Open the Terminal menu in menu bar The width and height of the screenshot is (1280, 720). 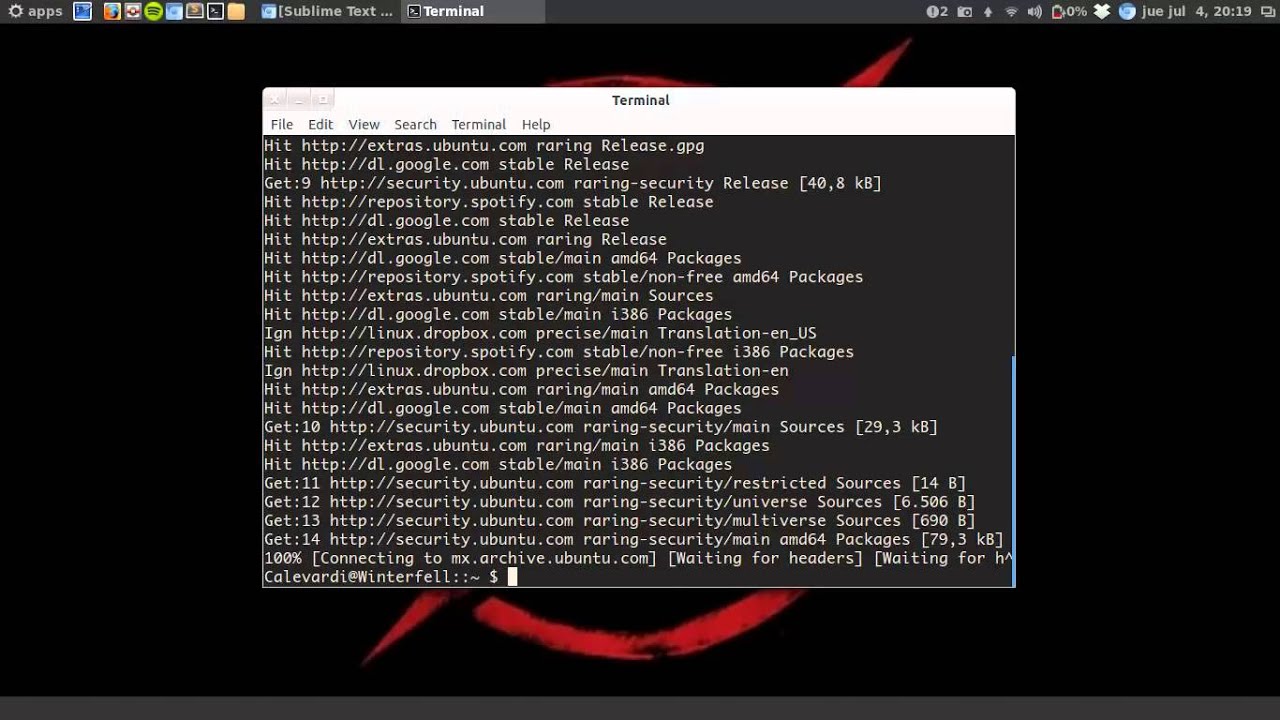pyautogui.click(x=479, y=124)
